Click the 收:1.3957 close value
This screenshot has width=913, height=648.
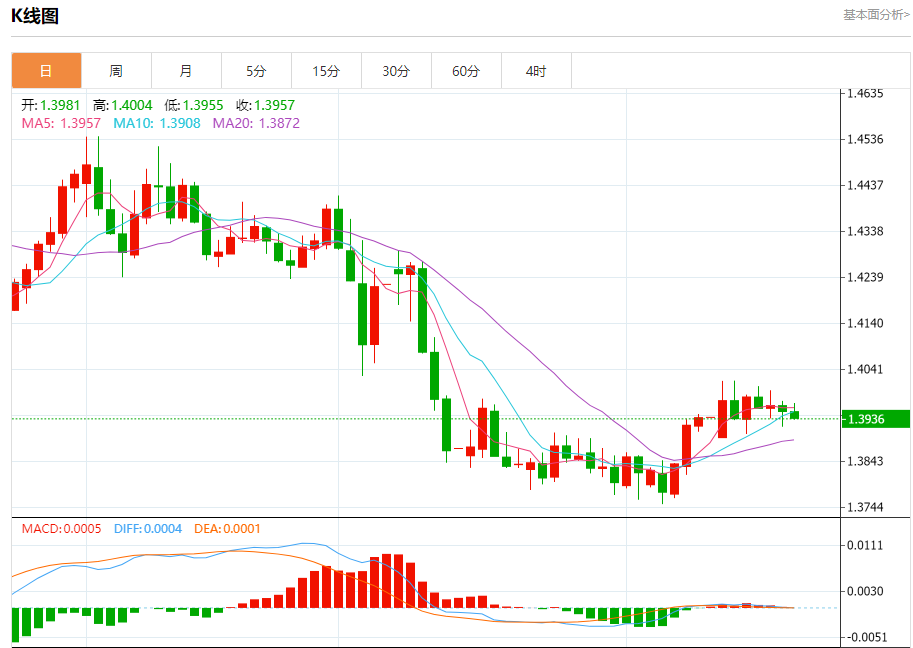pos(266,105)
